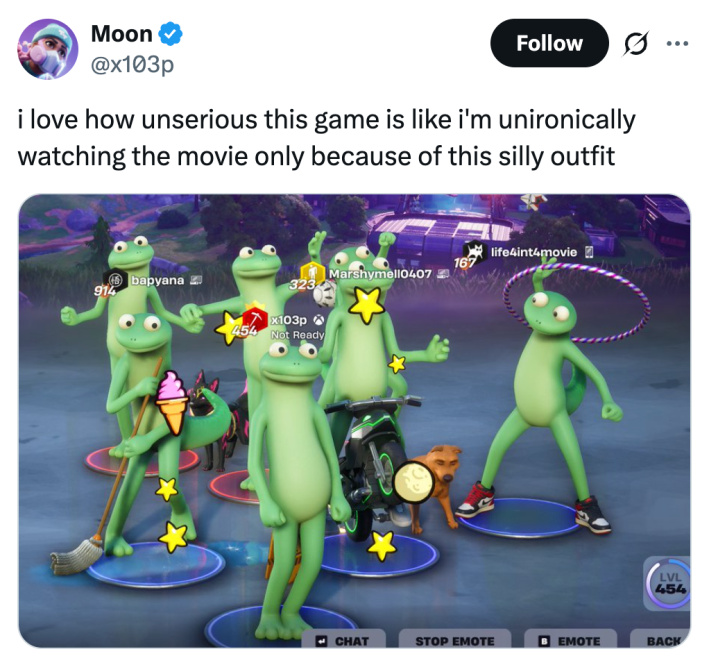Click the Moon display name
This screenshot has height=665, width=709.
click(x=121, y=34)
